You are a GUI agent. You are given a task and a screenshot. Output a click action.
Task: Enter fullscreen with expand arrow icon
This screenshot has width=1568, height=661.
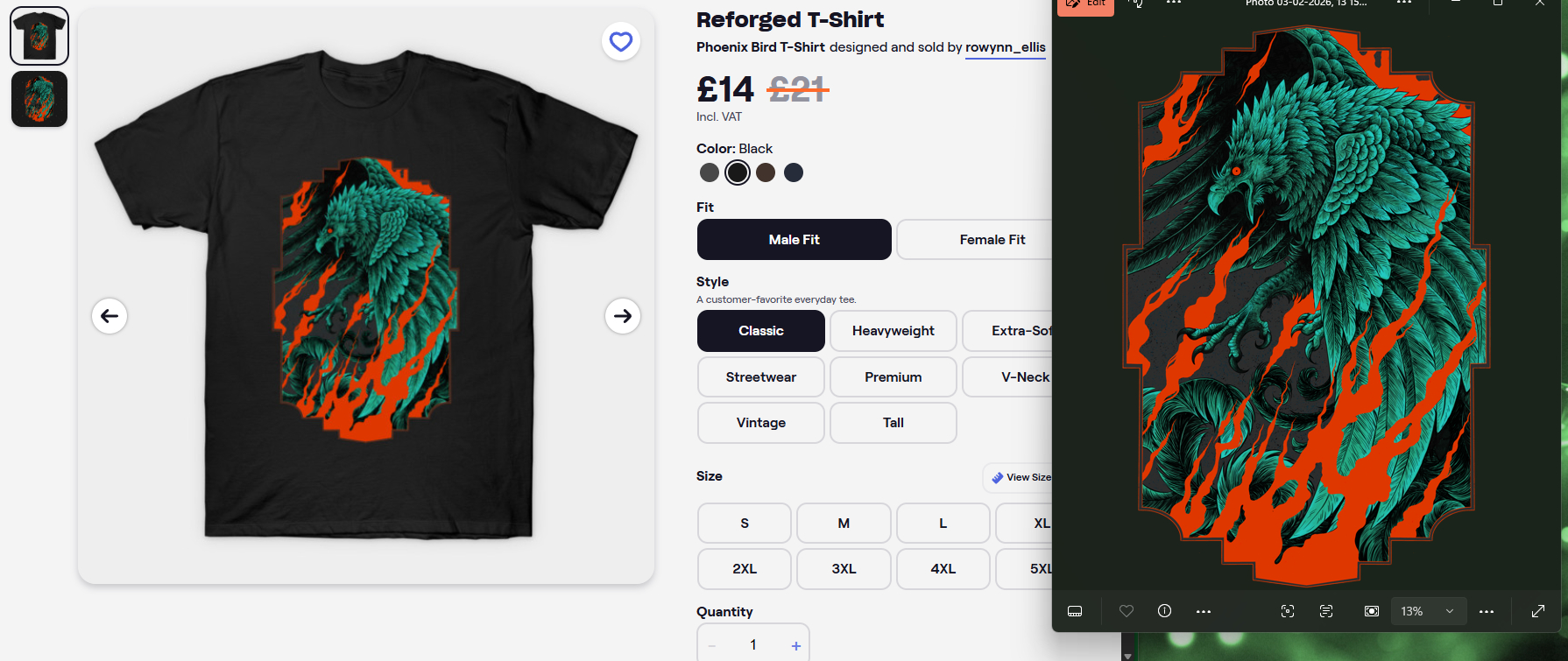click(1537, 611)
